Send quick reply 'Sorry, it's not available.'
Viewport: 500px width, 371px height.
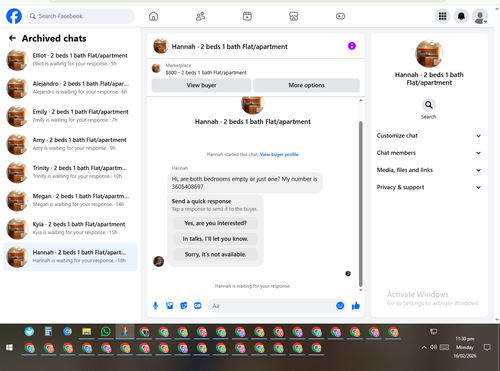[x=215, y=254]
